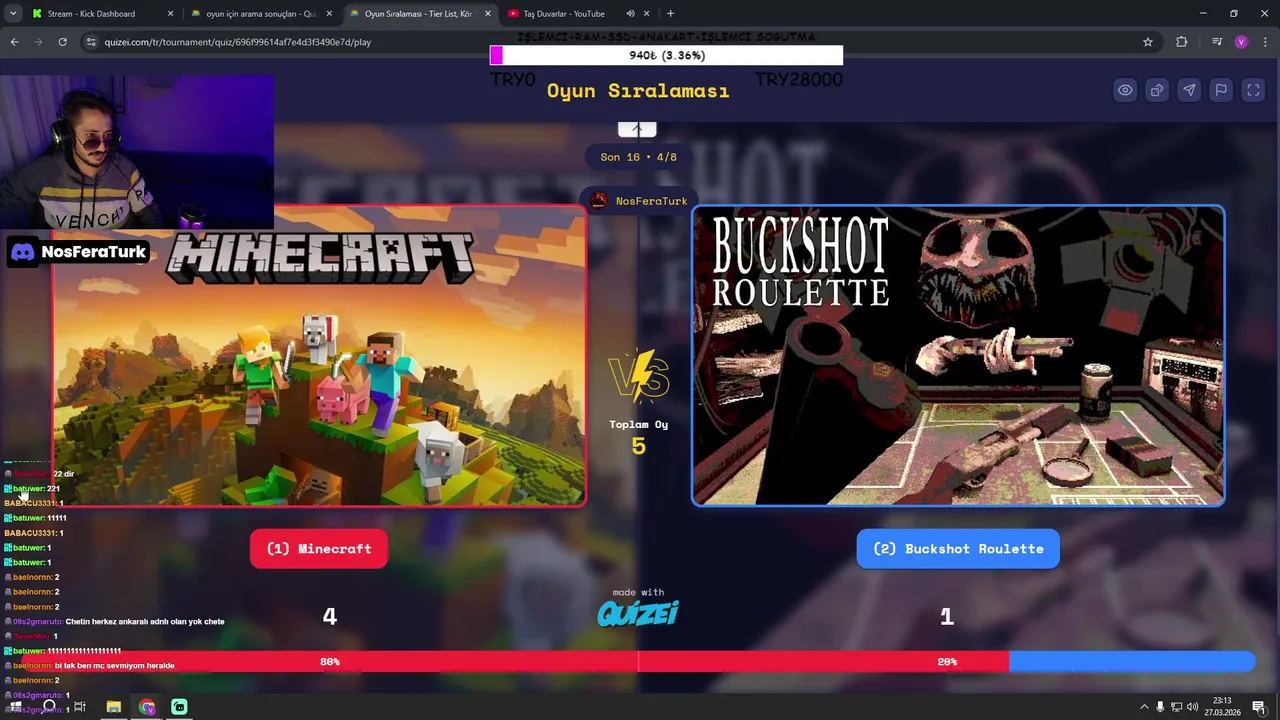Screen dimensions: 1280x720
Task: Enter fullscreen mode icon on Quizei
Action: 1253,90
